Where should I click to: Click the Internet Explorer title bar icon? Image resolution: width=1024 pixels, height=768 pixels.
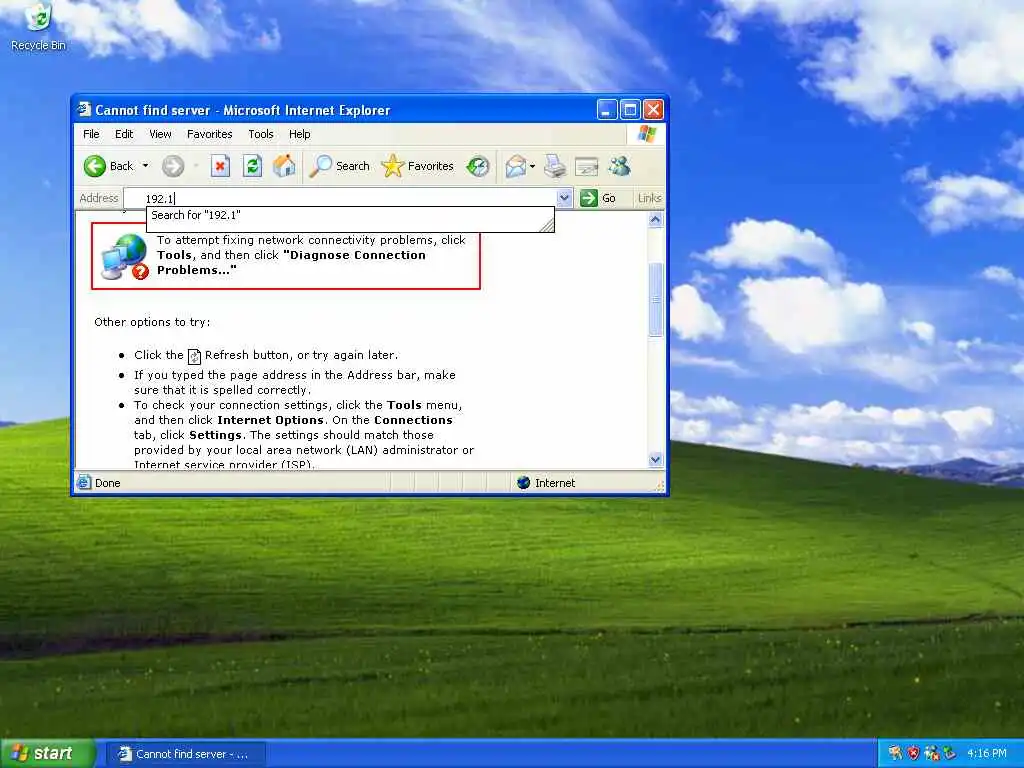pos(84,110)
